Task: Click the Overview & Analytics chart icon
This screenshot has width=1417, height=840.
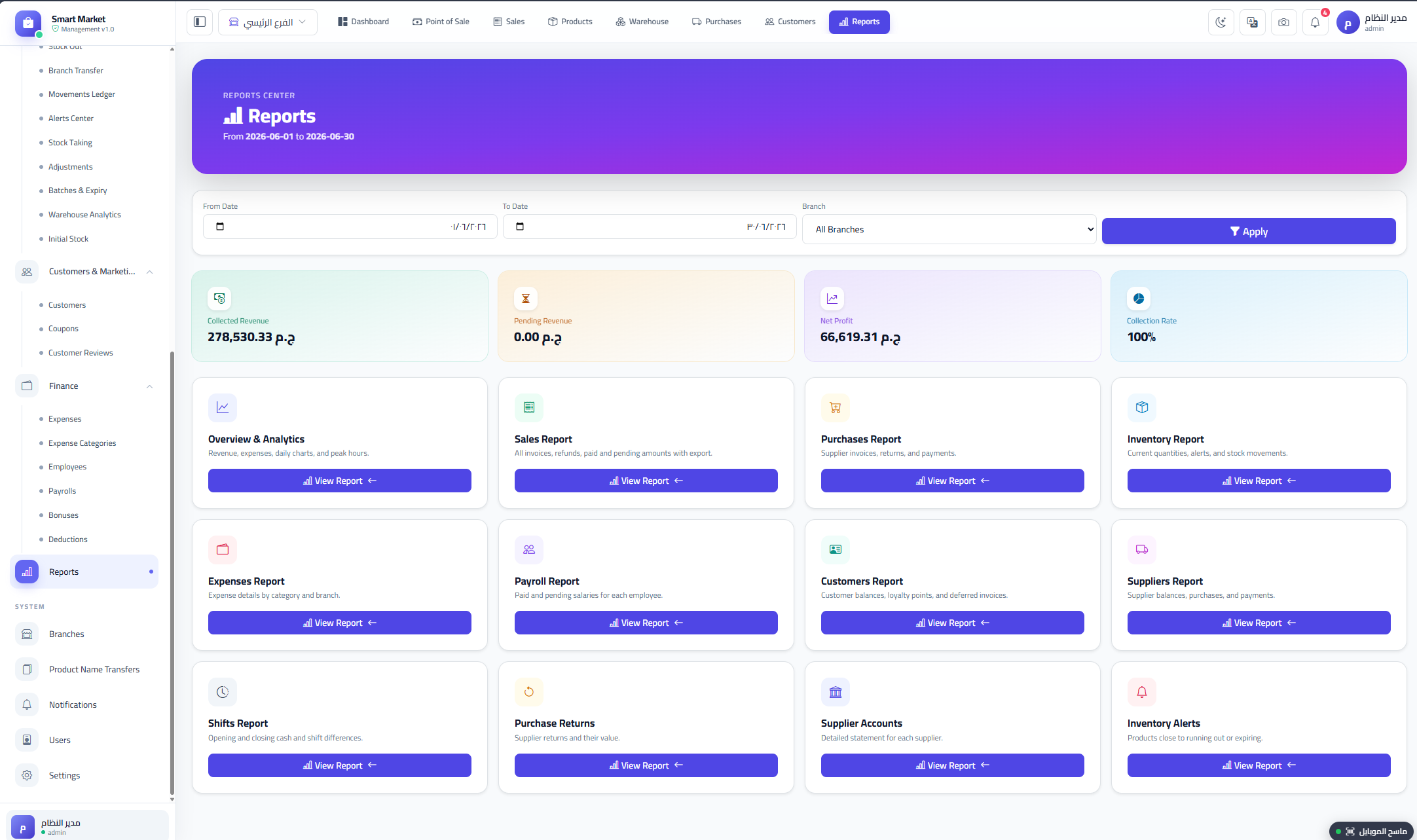Action: coord(223,407)
